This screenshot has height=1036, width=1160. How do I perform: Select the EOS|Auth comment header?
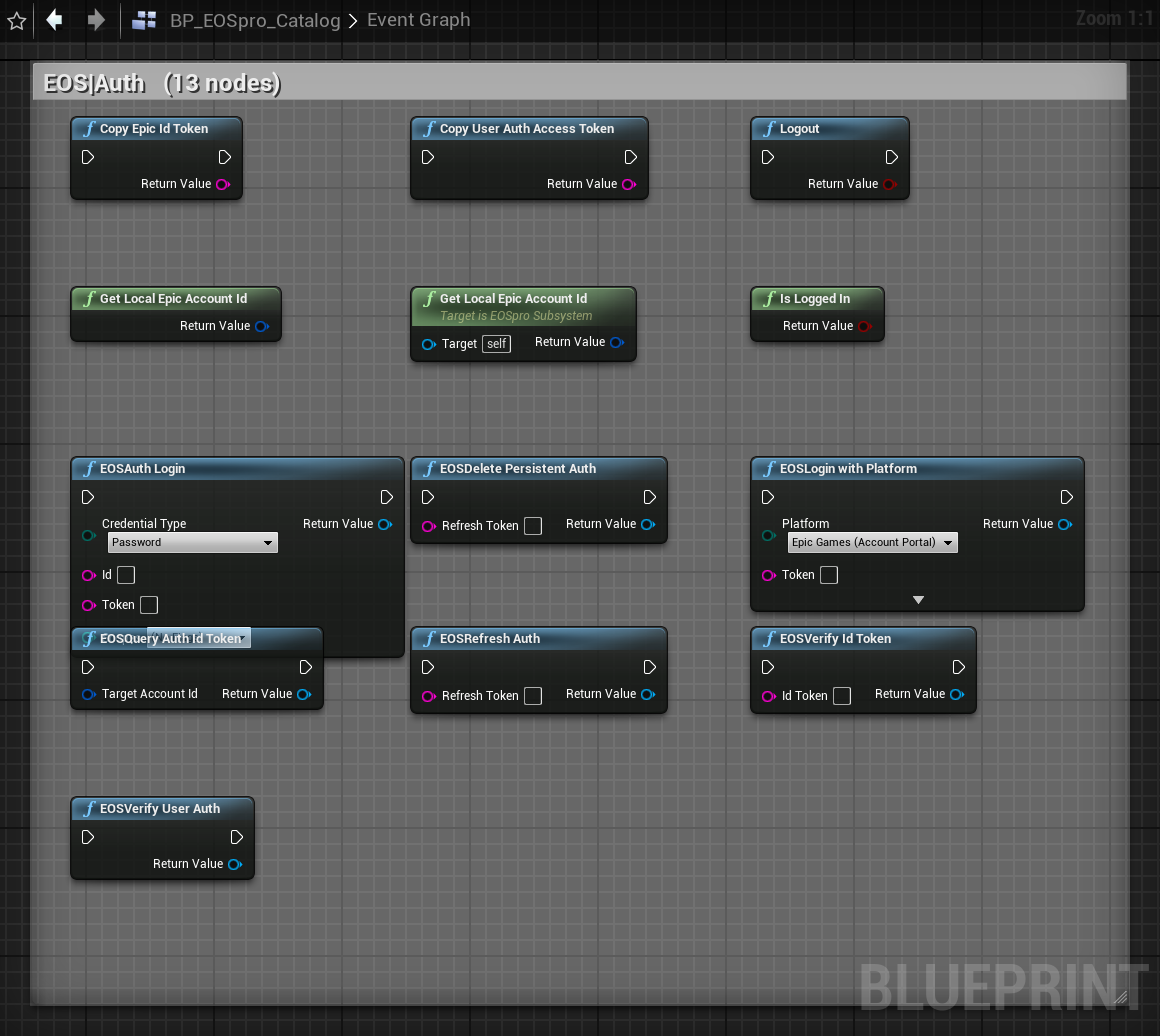click(579, 82)
